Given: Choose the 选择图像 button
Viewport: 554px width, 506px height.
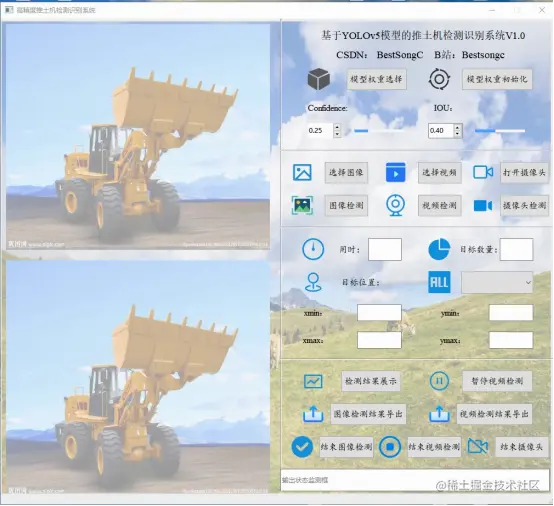Looking at the screenshot, I should (346, 172).
